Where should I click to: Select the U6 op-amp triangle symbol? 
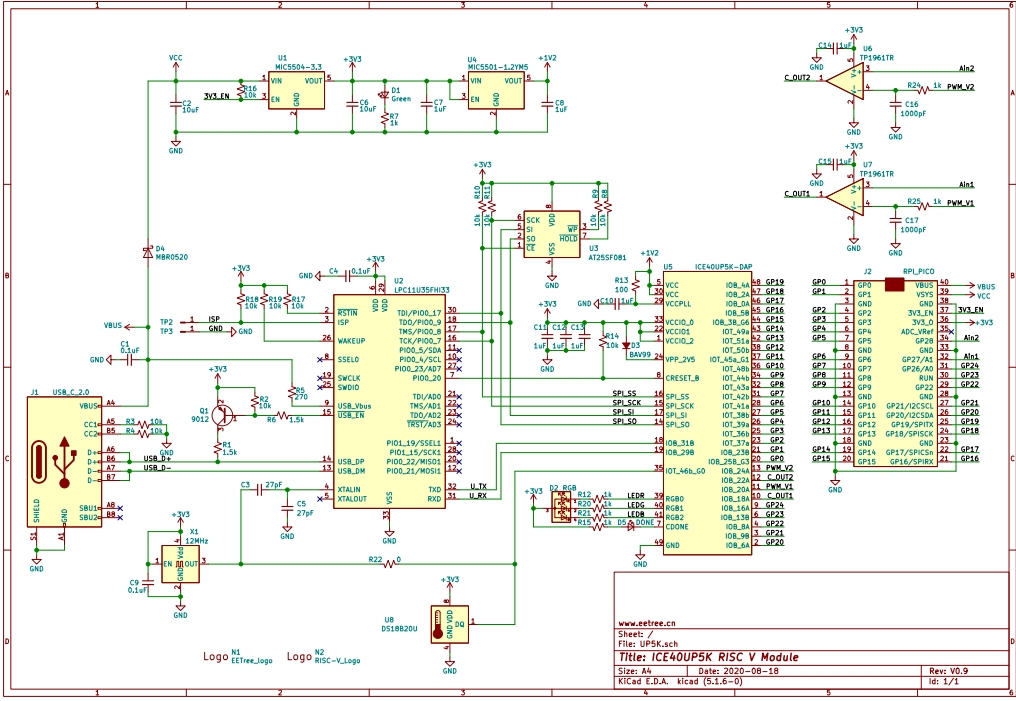(x=844, y=82)
